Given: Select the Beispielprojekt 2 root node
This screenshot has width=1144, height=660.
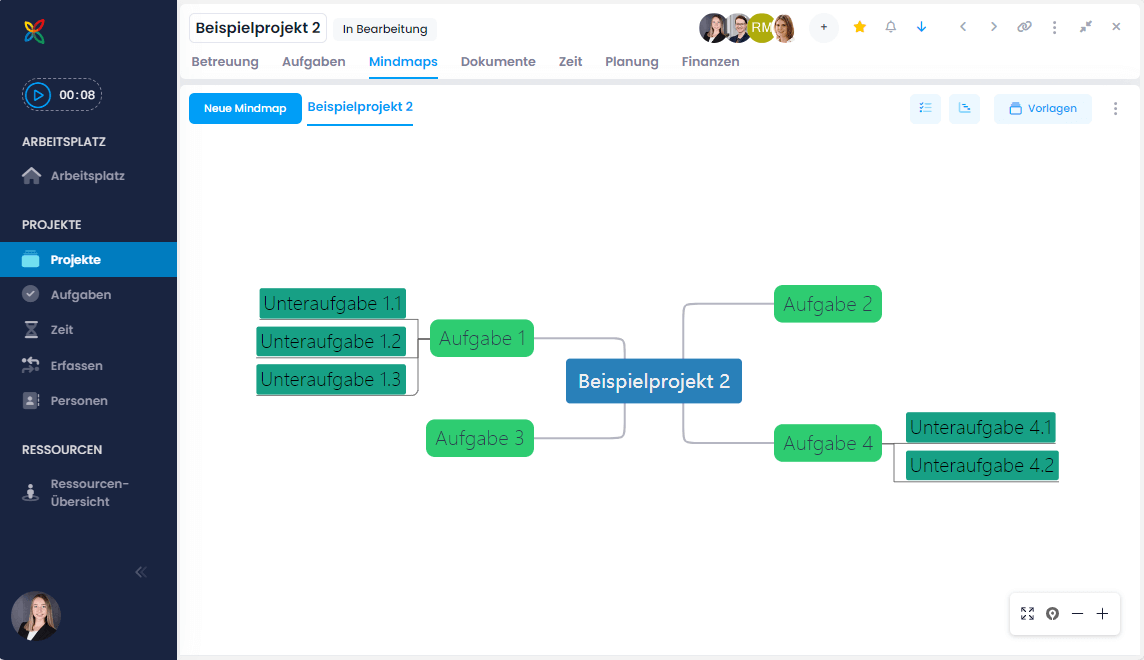Looking at the screenshot, I should point(653,381).
